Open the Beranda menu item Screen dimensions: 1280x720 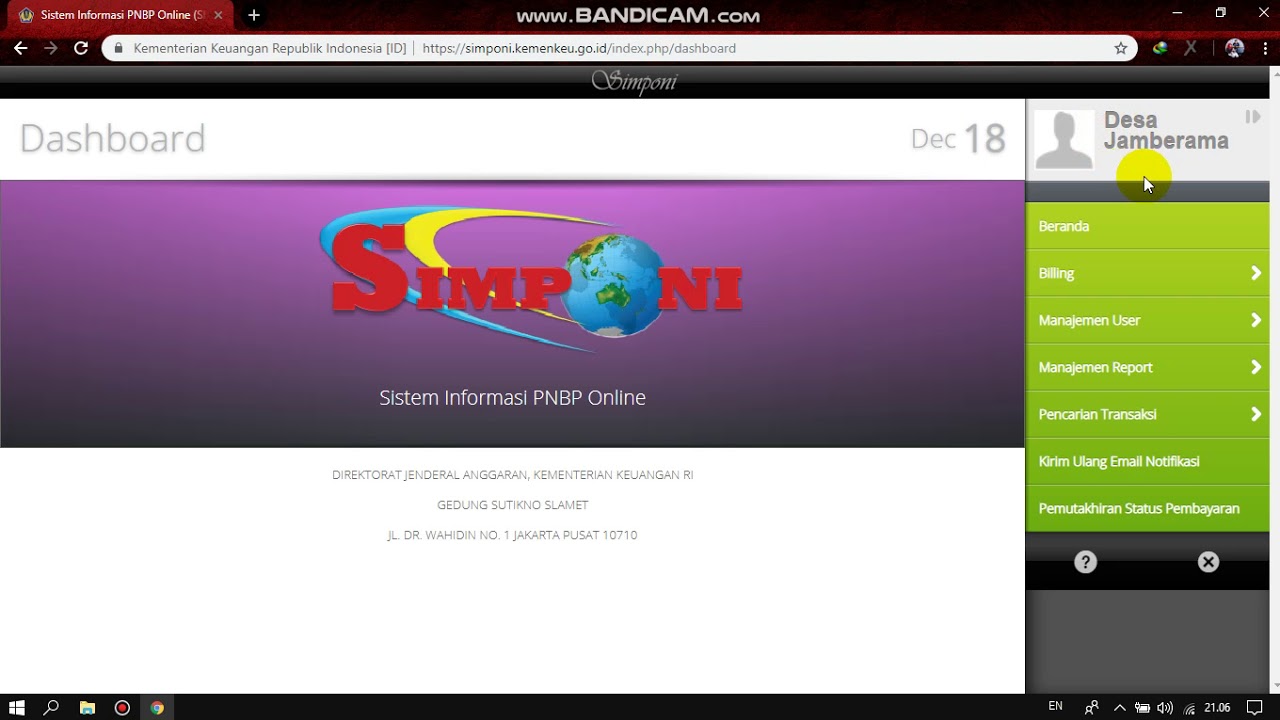1148,226
